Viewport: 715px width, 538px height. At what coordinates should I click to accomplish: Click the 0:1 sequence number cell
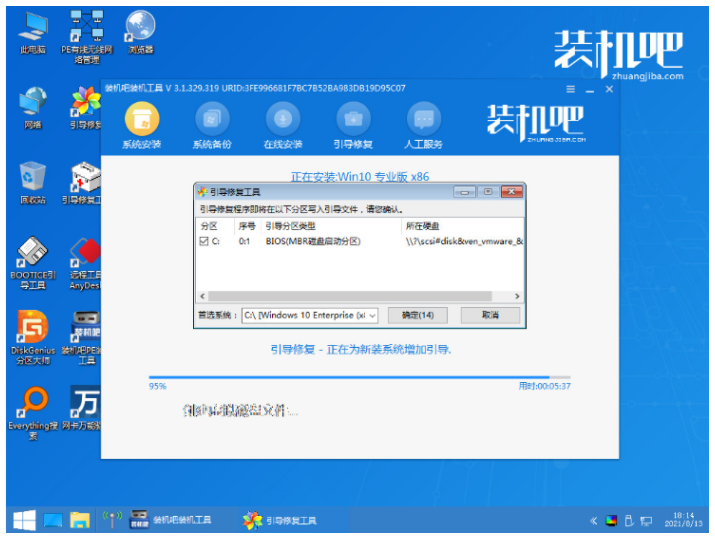click(x=244, y=241)
